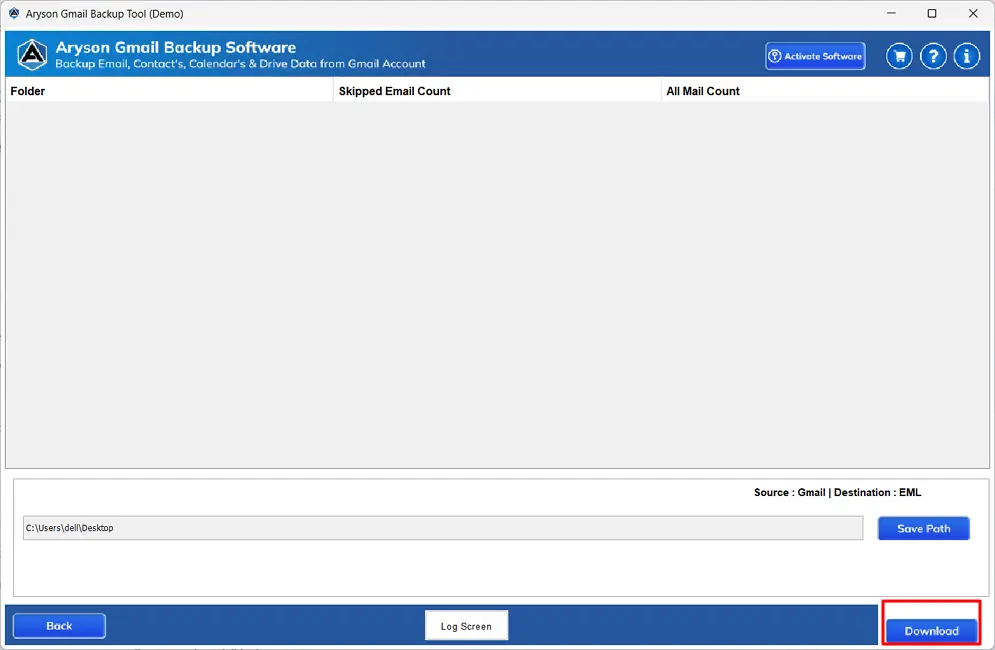995x650 pixels.
Task: Open the info about icon
Action: 966,56
